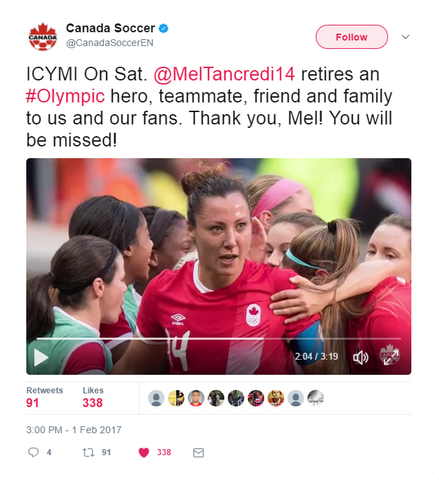439x480 pixels.
Task: Send tweet via direct message envelope
Action: coord(198,452)
